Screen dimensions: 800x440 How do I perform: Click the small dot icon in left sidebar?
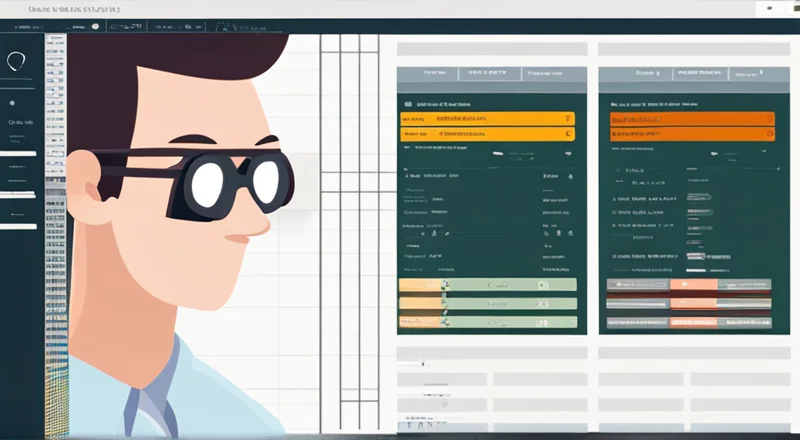(x=12, y=102)
